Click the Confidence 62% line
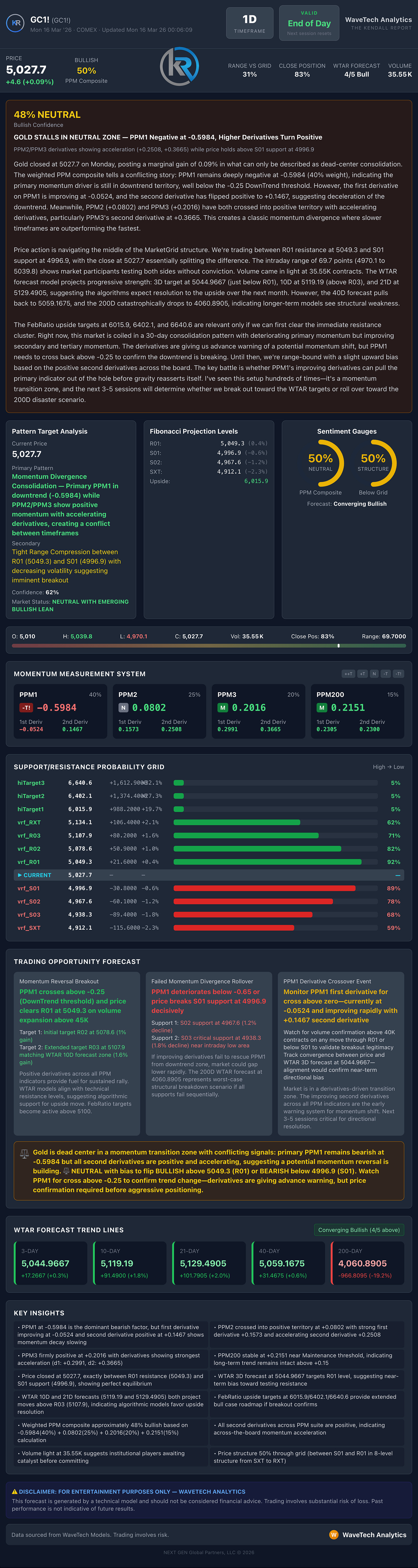 [35, 592]
